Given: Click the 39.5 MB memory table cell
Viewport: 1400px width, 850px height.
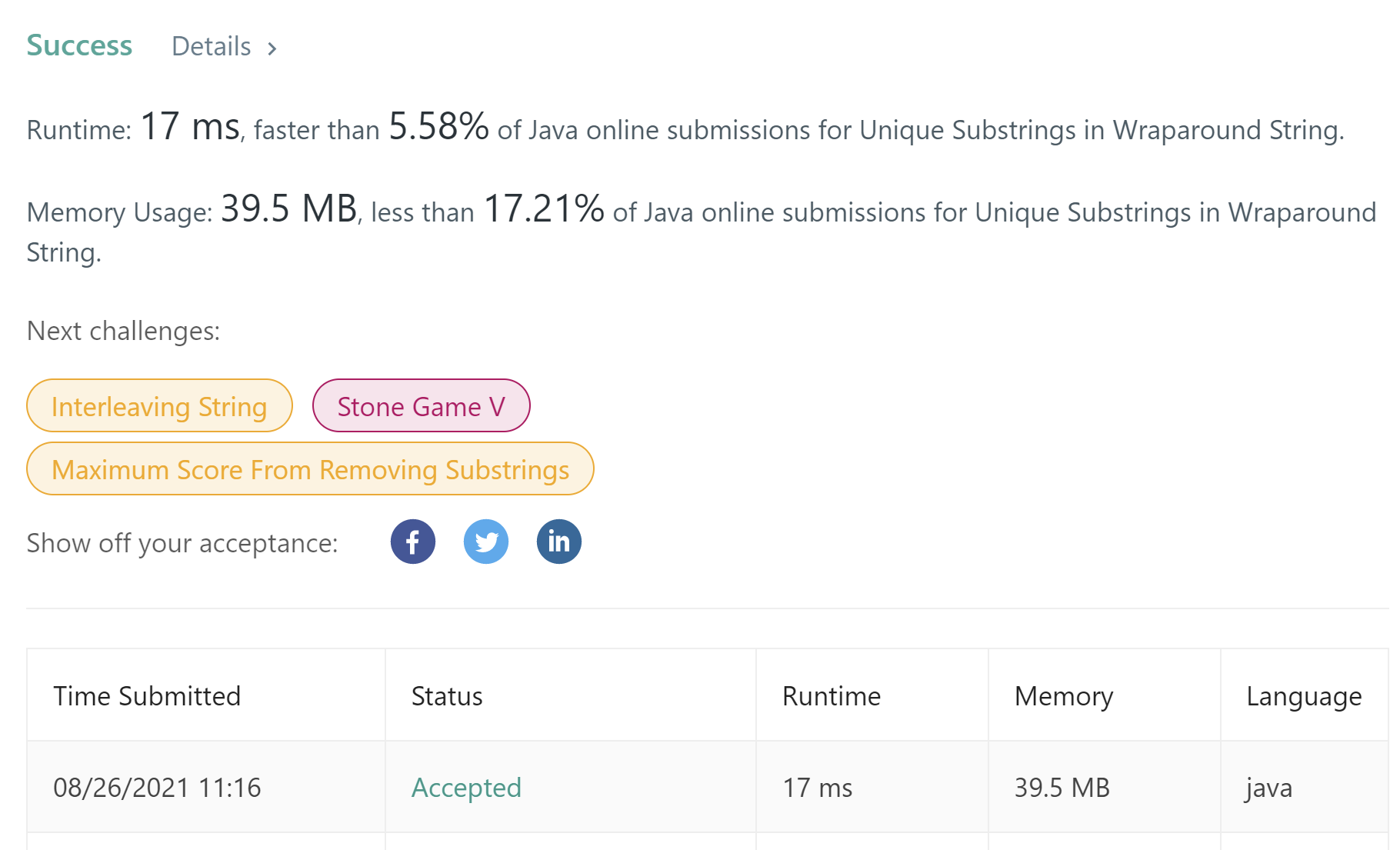Looking at the screenshot, I should (x=1062, y=787).
